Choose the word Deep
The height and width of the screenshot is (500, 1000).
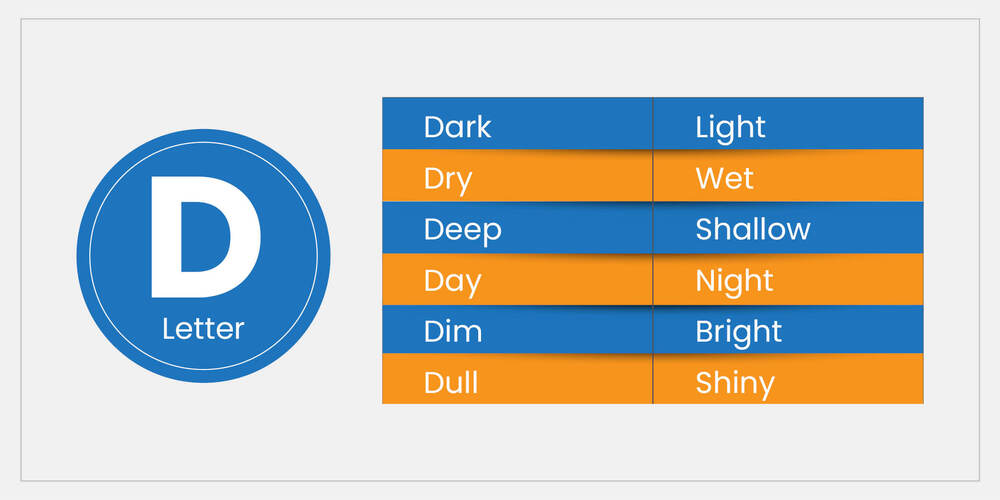462,229
